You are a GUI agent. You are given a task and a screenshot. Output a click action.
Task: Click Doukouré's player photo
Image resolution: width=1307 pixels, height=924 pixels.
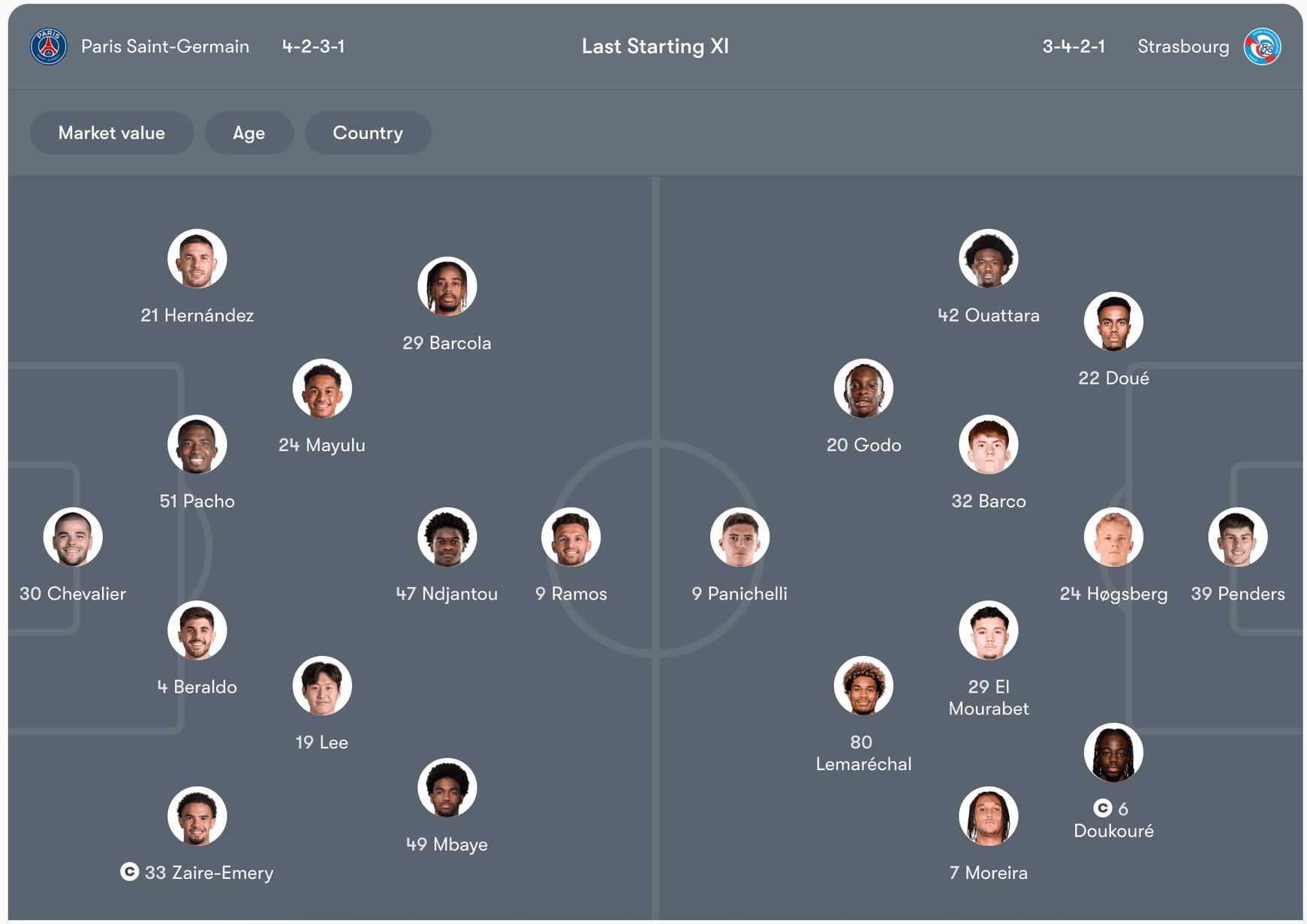(1113, 752)
